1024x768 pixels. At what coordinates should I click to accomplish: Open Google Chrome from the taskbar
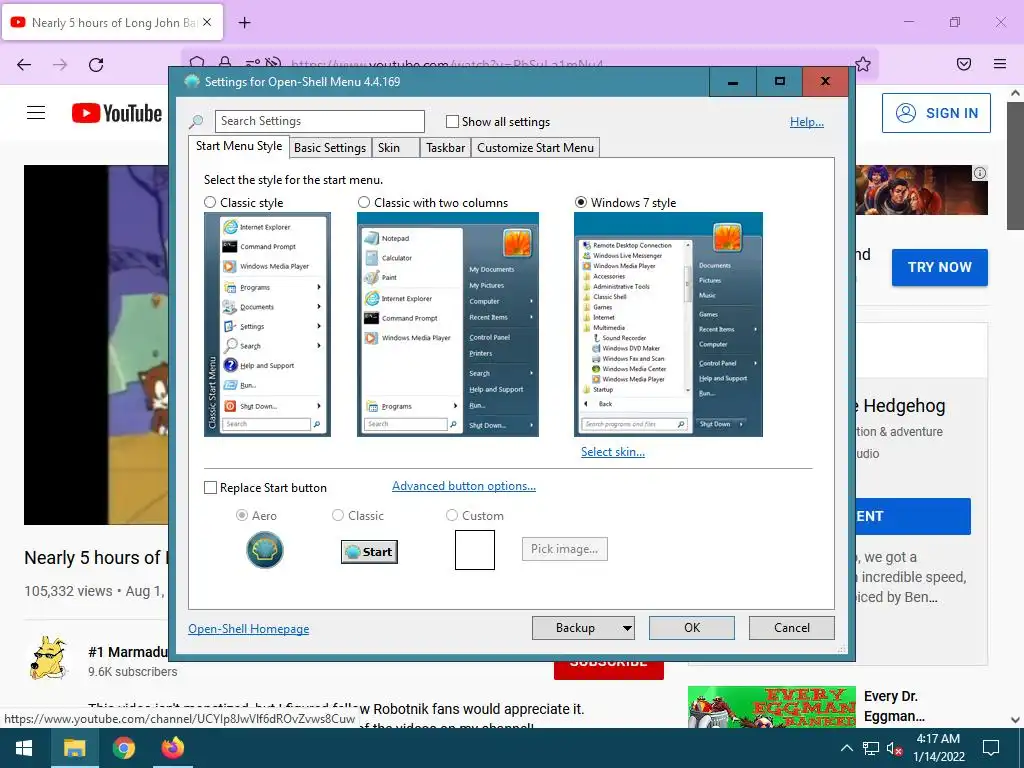[x=123, y=748]
